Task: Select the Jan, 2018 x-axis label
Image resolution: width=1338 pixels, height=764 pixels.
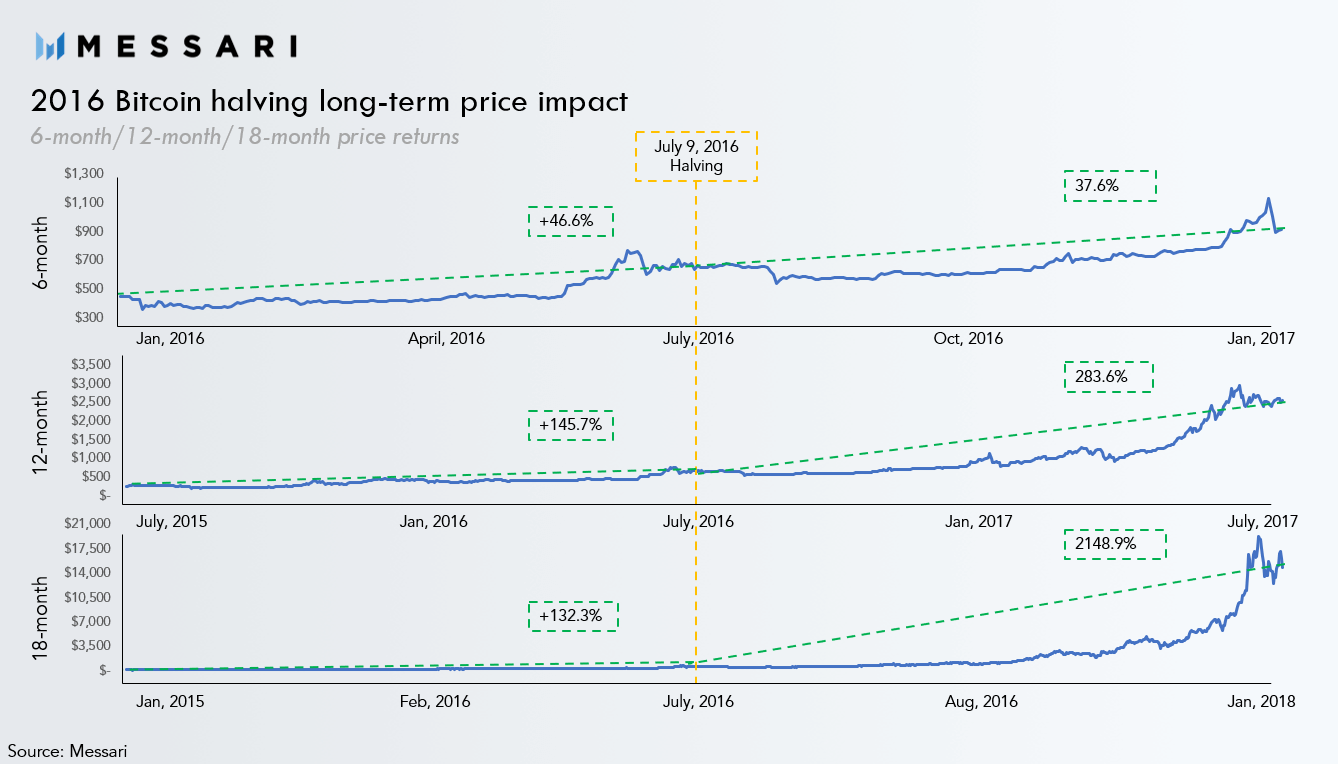Action: click(x=1261, y=701)
